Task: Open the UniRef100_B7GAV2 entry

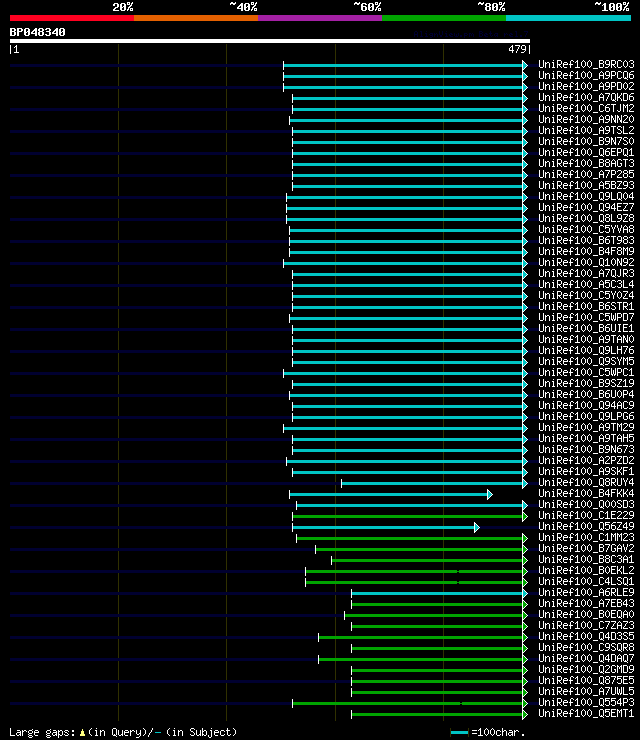Action: pos(586,548)
